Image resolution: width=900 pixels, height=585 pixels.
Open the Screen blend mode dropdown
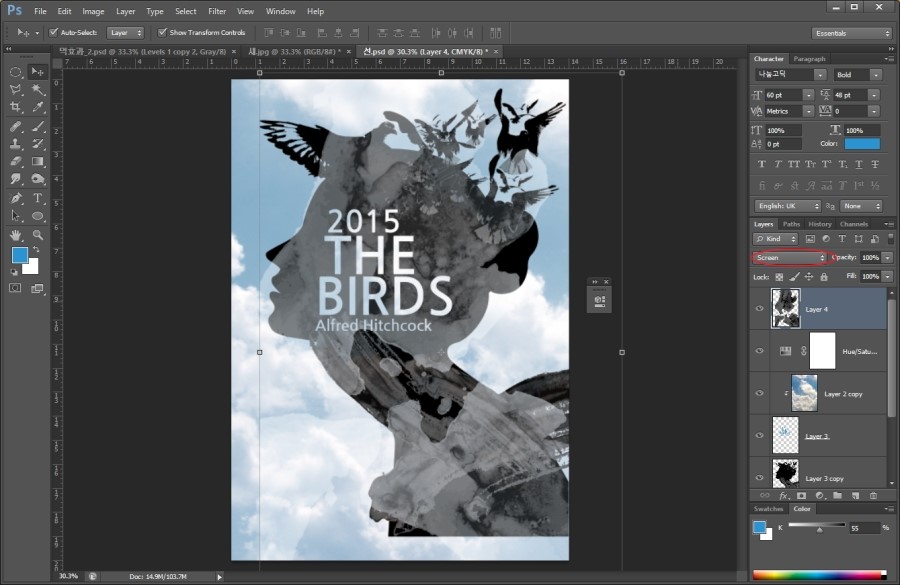(x=791, y=258)
